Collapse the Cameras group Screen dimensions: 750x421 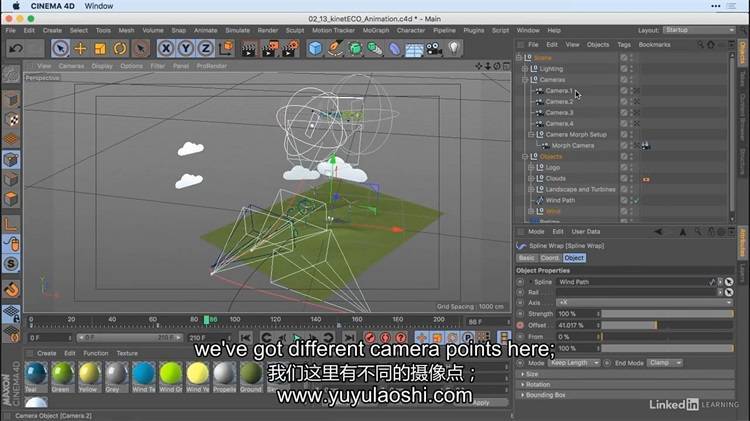click(525, 80)
